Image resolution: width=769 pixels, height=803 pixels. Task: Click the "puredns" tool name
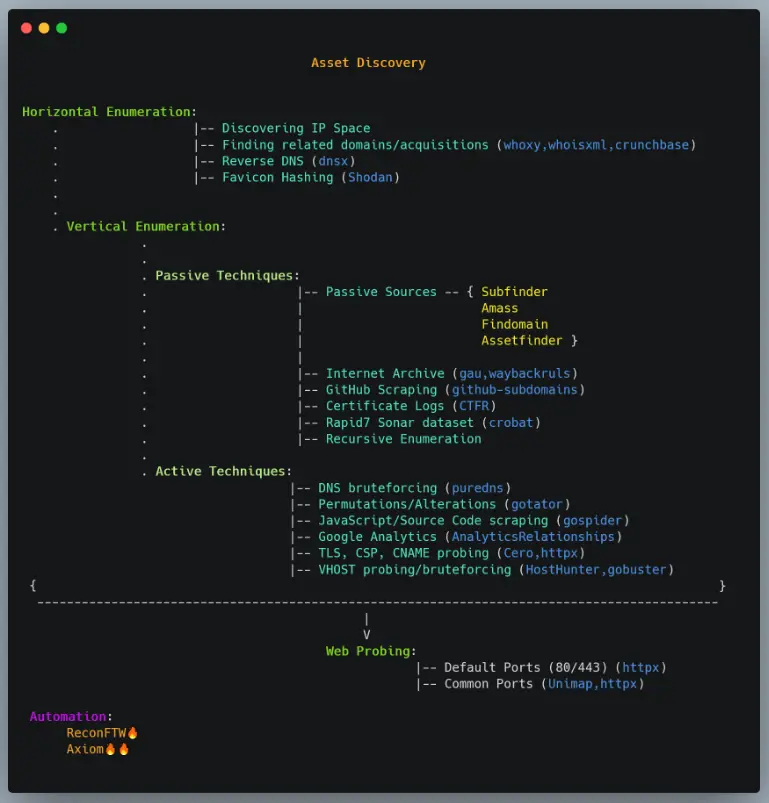coord(478,488)
